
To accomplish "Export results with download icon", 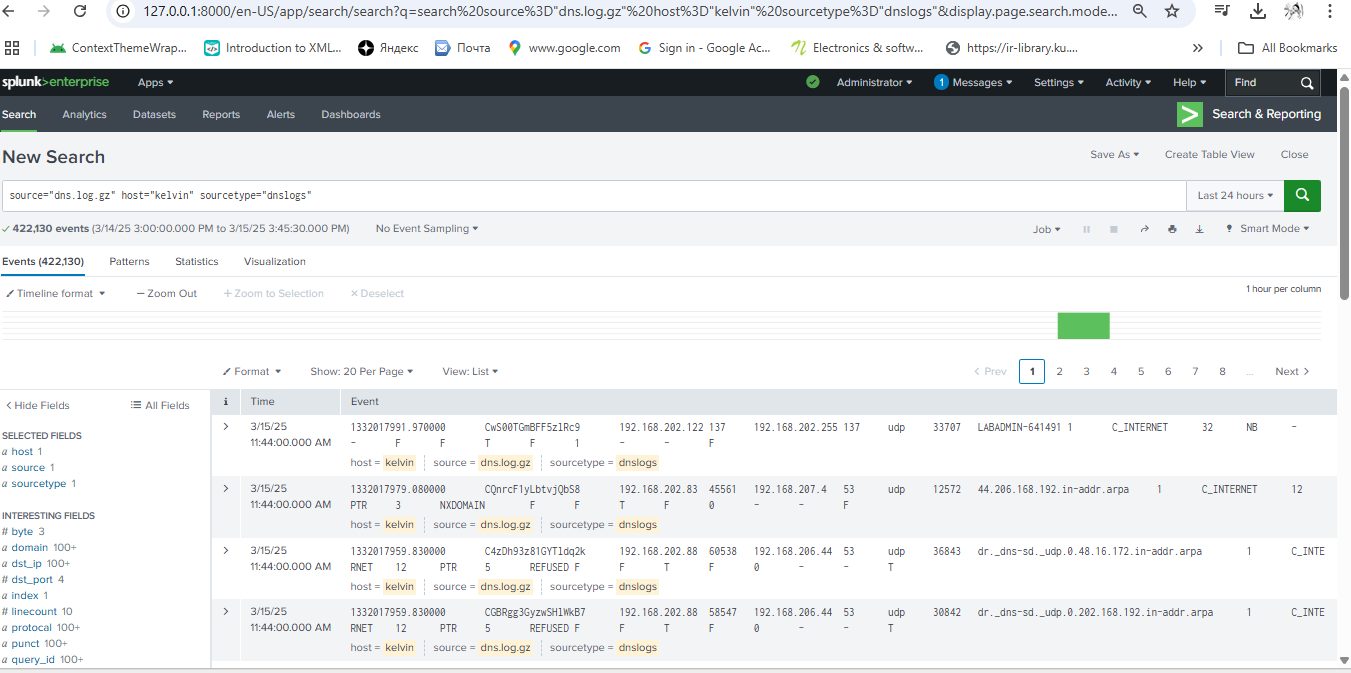I will click(x=1200, y=229).
